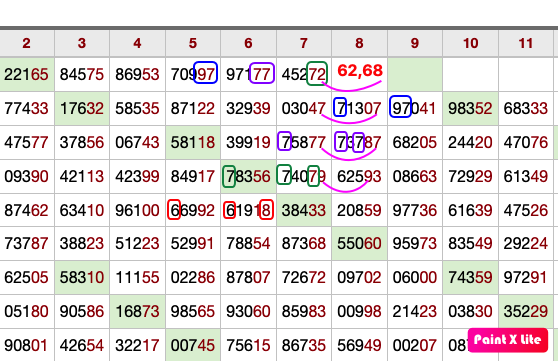Select cell with value 97736
Image resolution: width=558 pixels, height=361 pixels.
[415, 210]
